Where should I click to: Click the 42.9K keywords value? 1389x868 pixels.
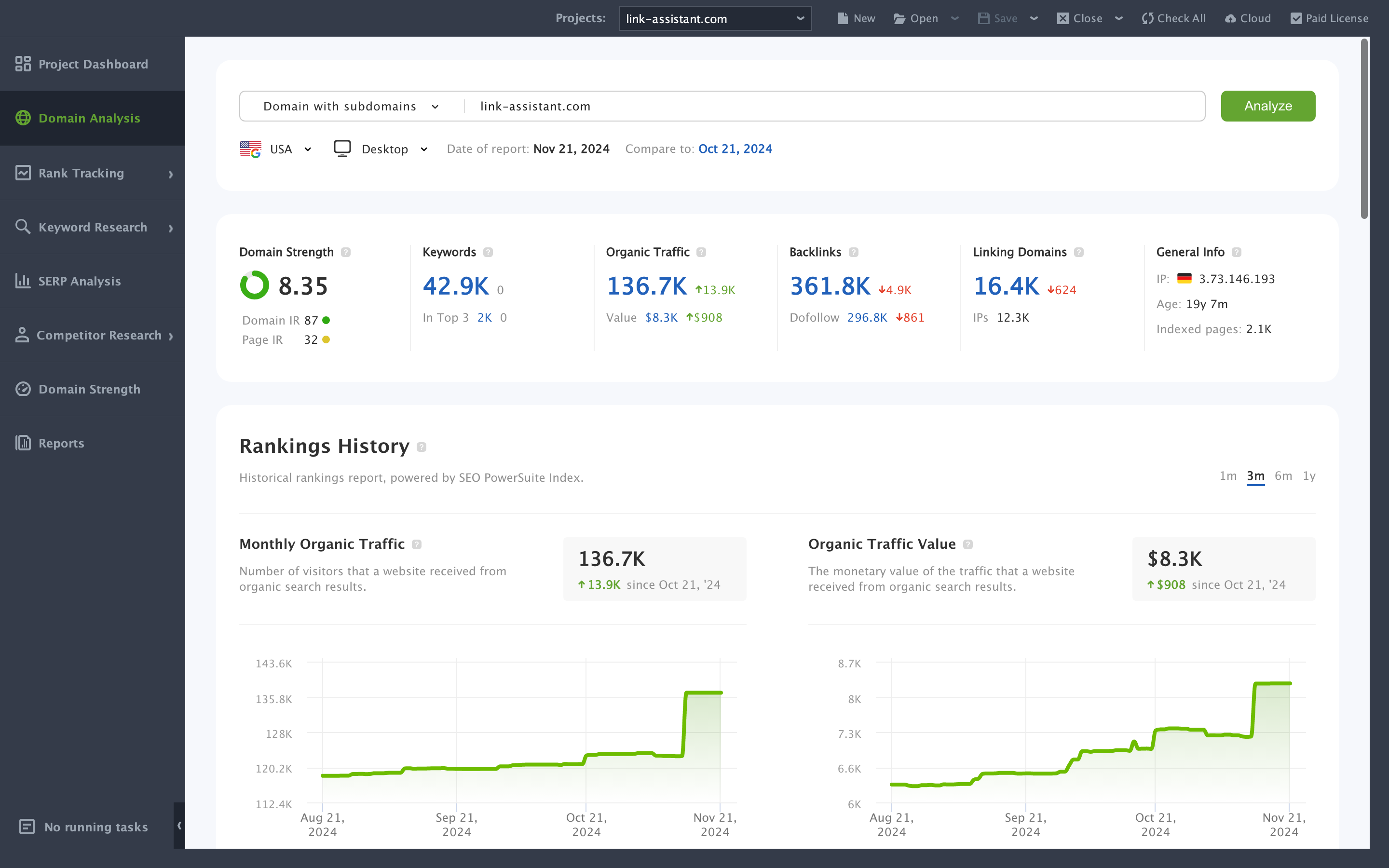point(456,286)
